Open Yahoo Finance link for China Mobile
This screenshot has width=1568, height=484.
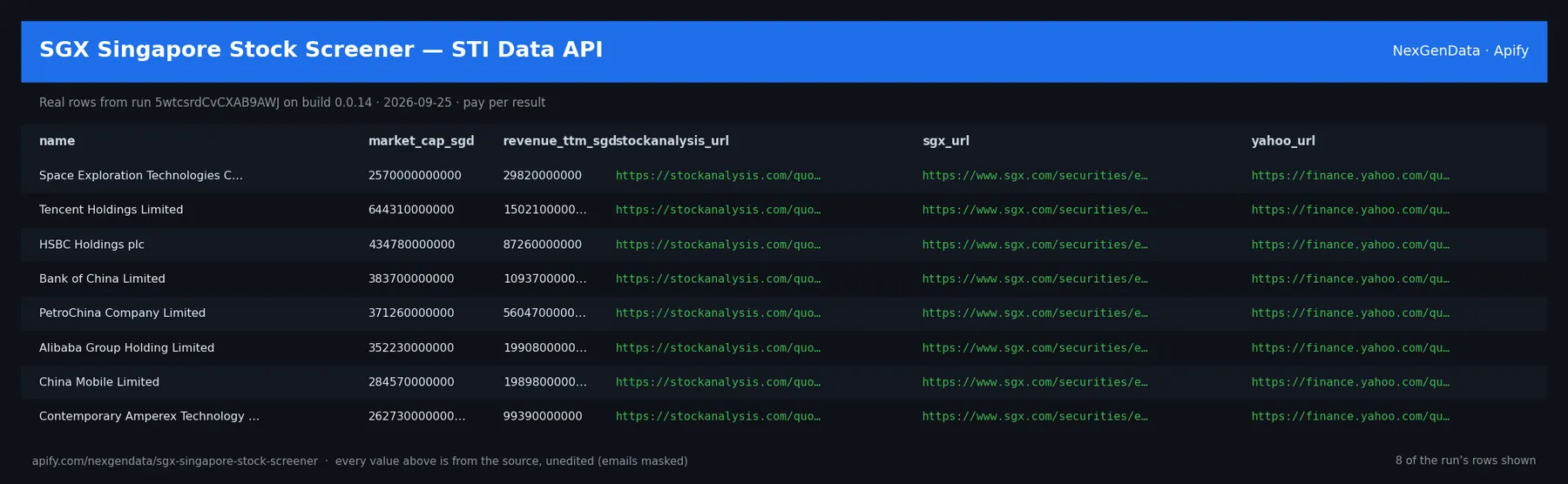coord(1350,382)
